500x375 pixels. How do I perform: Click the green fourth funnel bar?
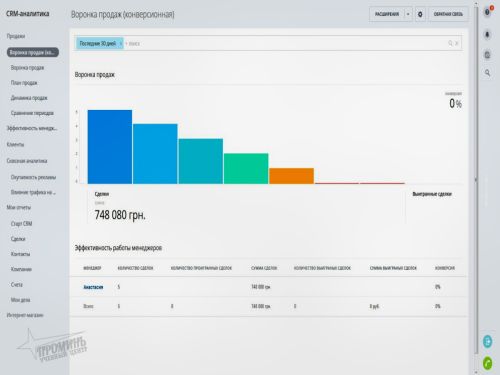point(246,168)
